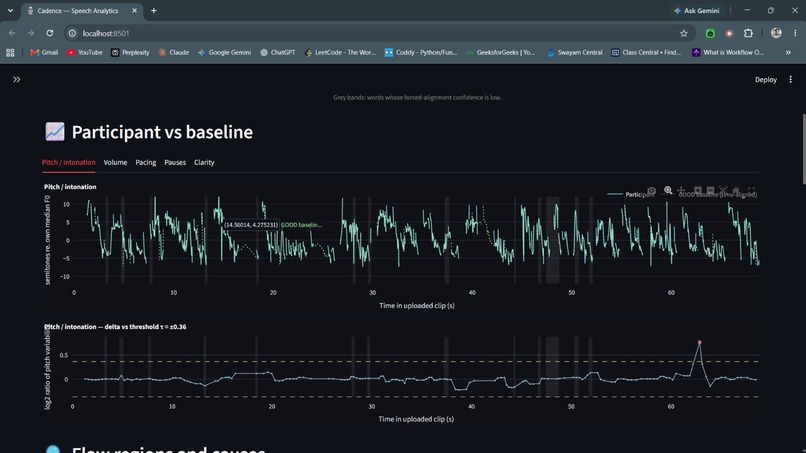Open the Chrome profile avatar
This screenshot has height=453, width=806.
[776, 33]
